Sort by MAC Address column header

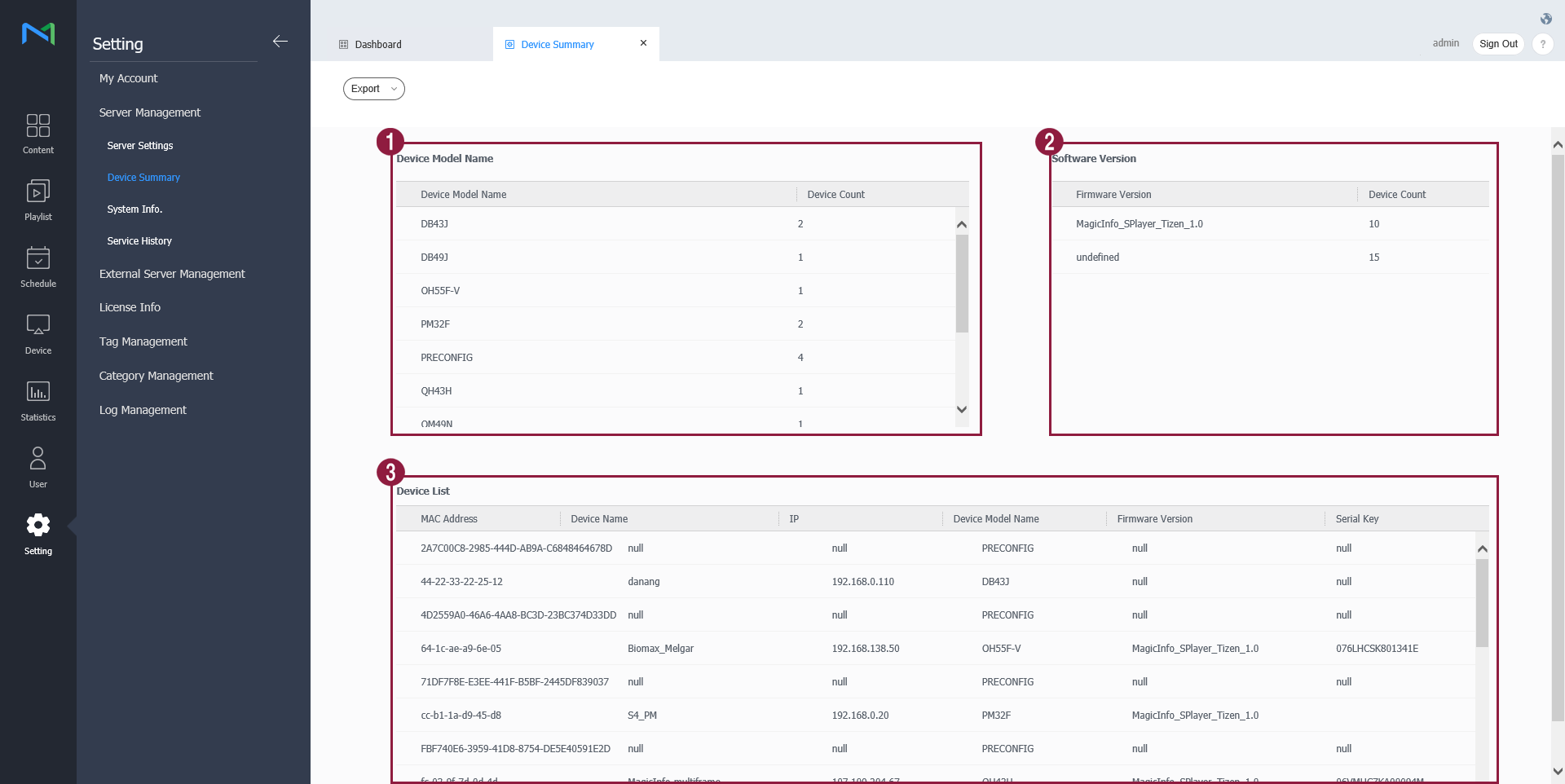pos(449,519)
